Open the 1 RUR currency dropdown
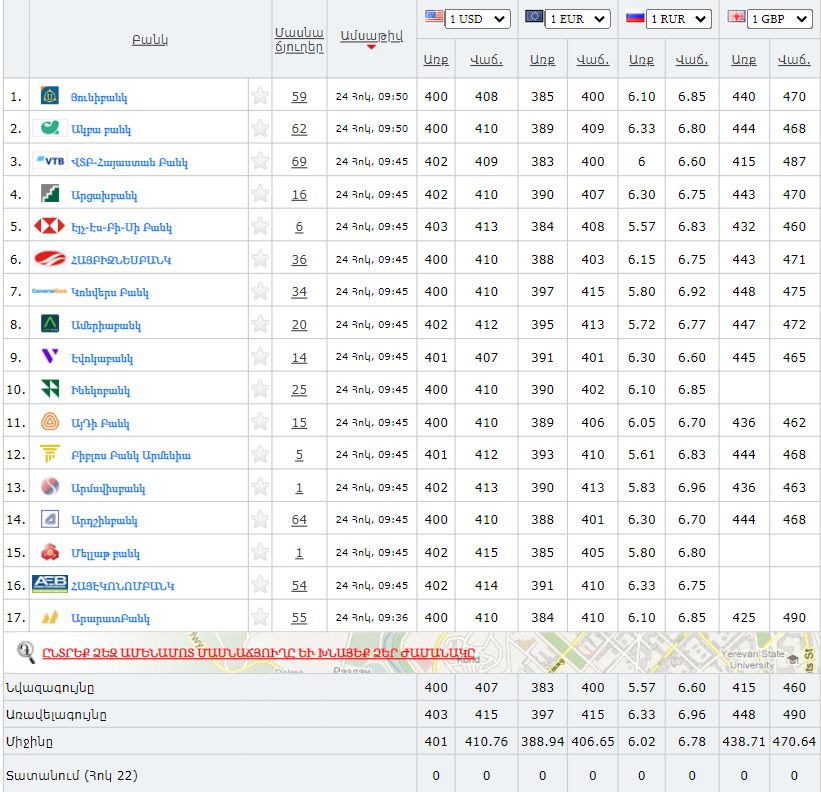This screenshot has width=821, height=792. 679,19
